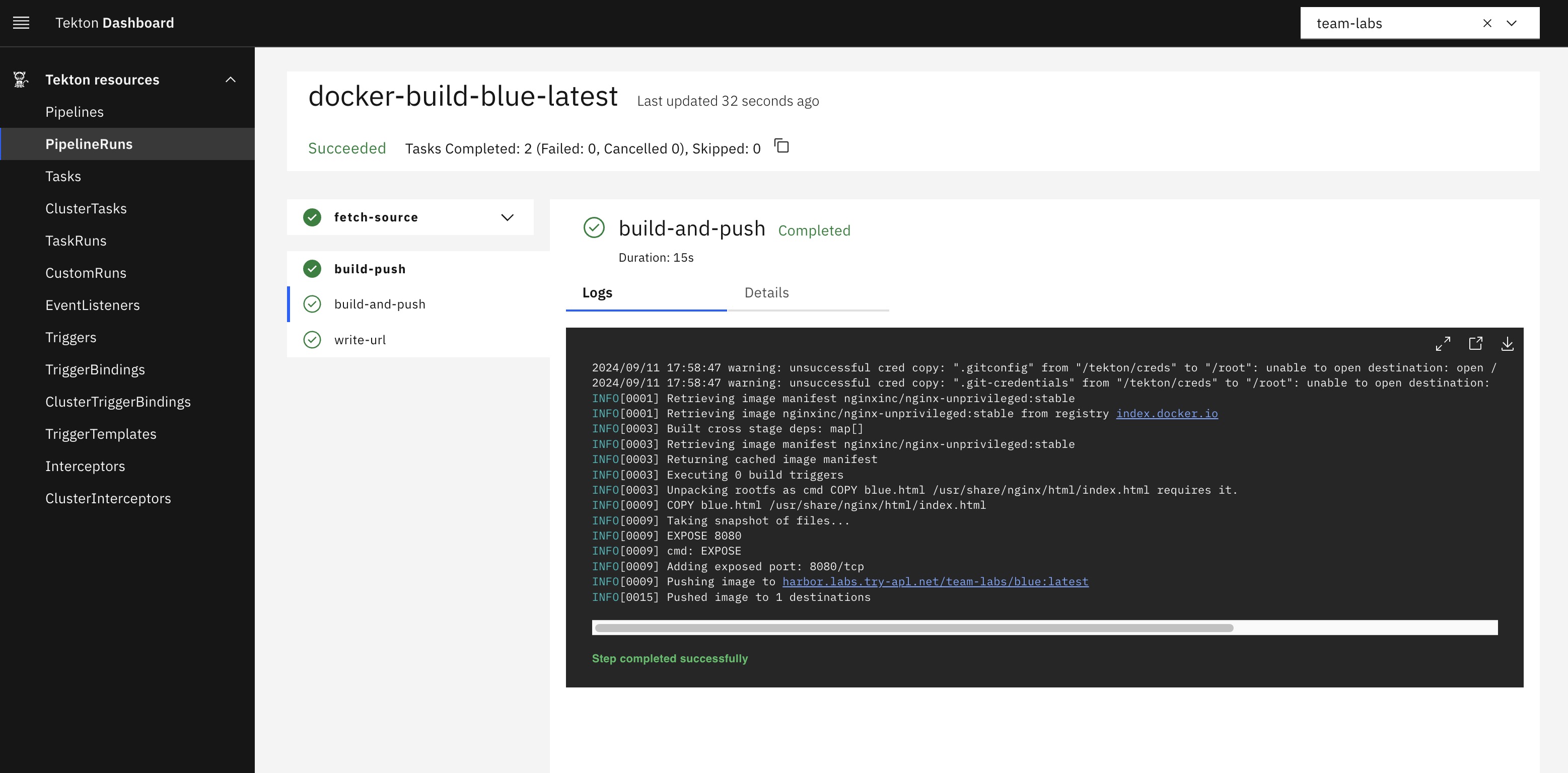Open ClusterTasks
Image resolution: width=1568 pixels, height=773 pixels.
coord(127,209)
